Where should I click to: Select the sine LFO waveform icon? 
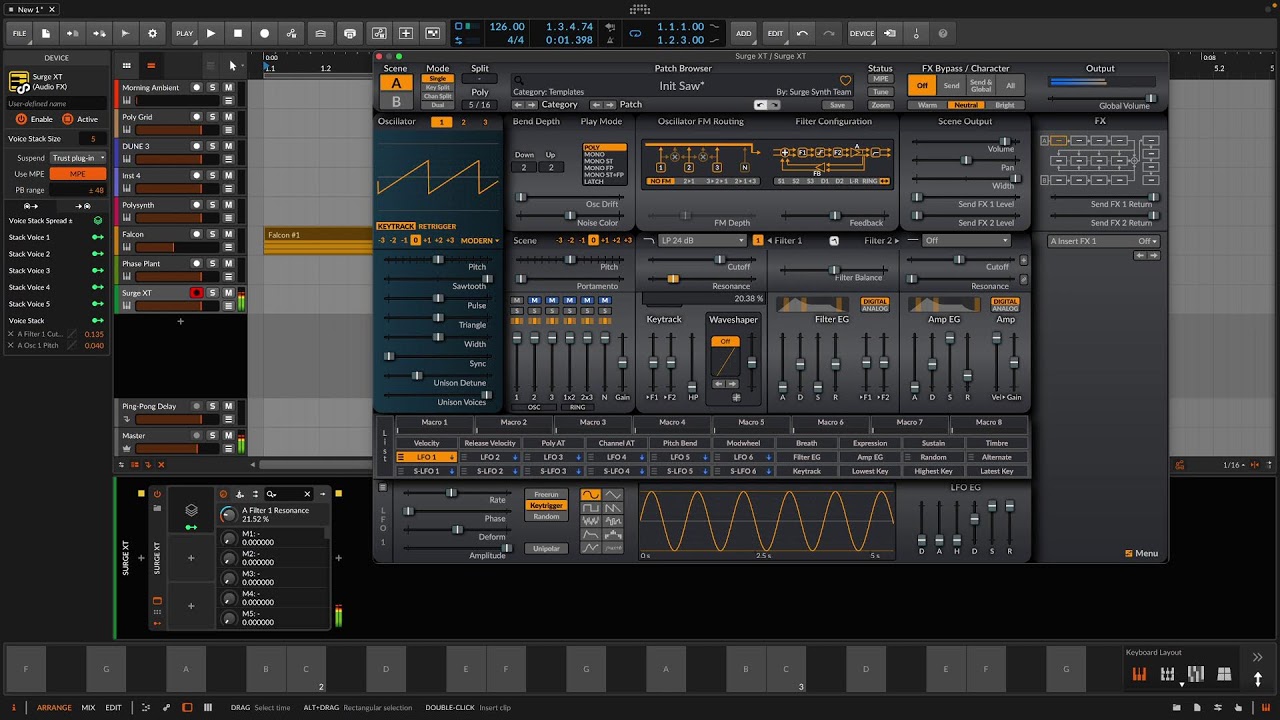[x=591, y=495]
